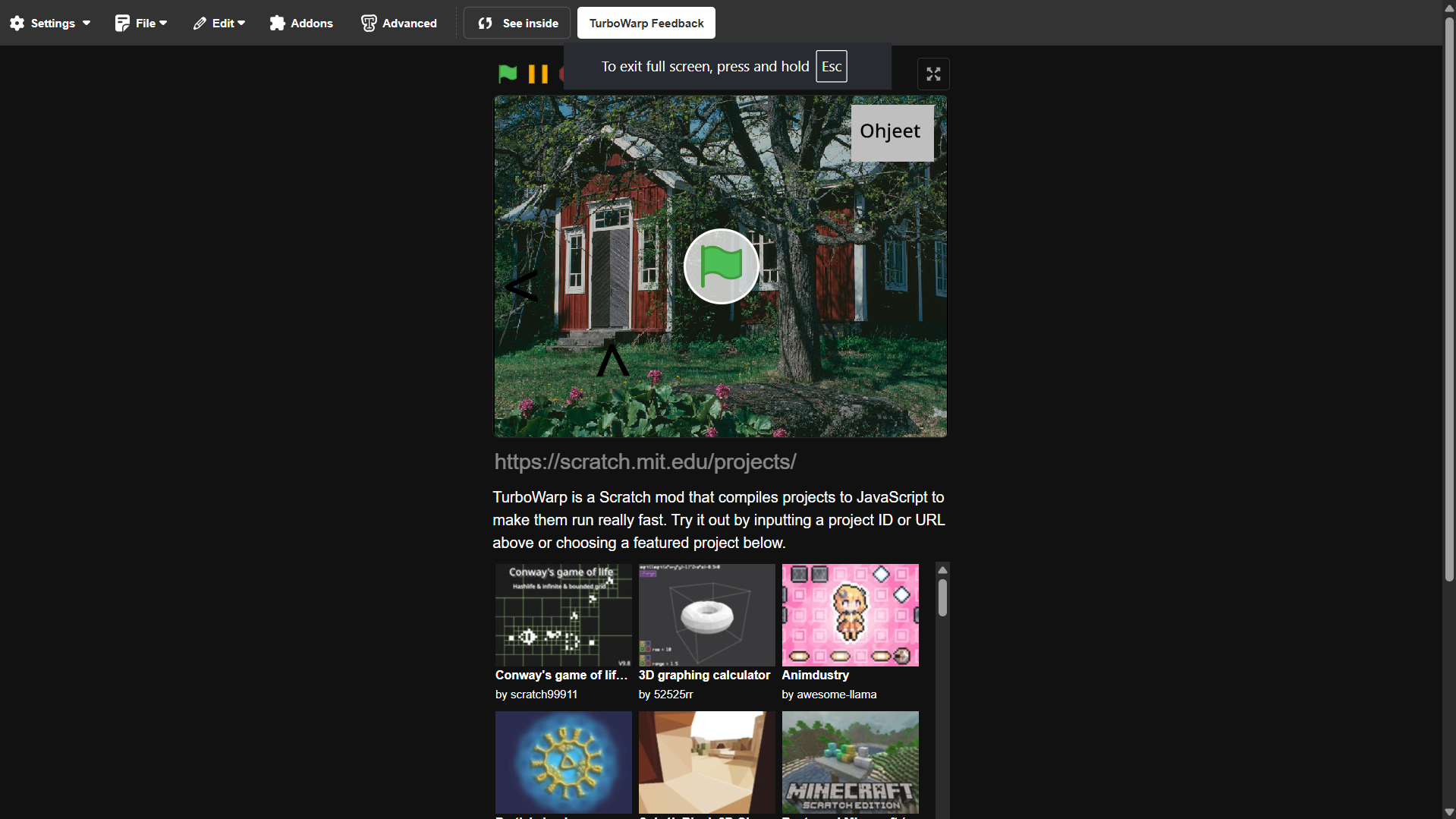This screenshot has height=819, width=1456.
Task: Click the Conway's game of lif... title
Action: tap(561, 675)
